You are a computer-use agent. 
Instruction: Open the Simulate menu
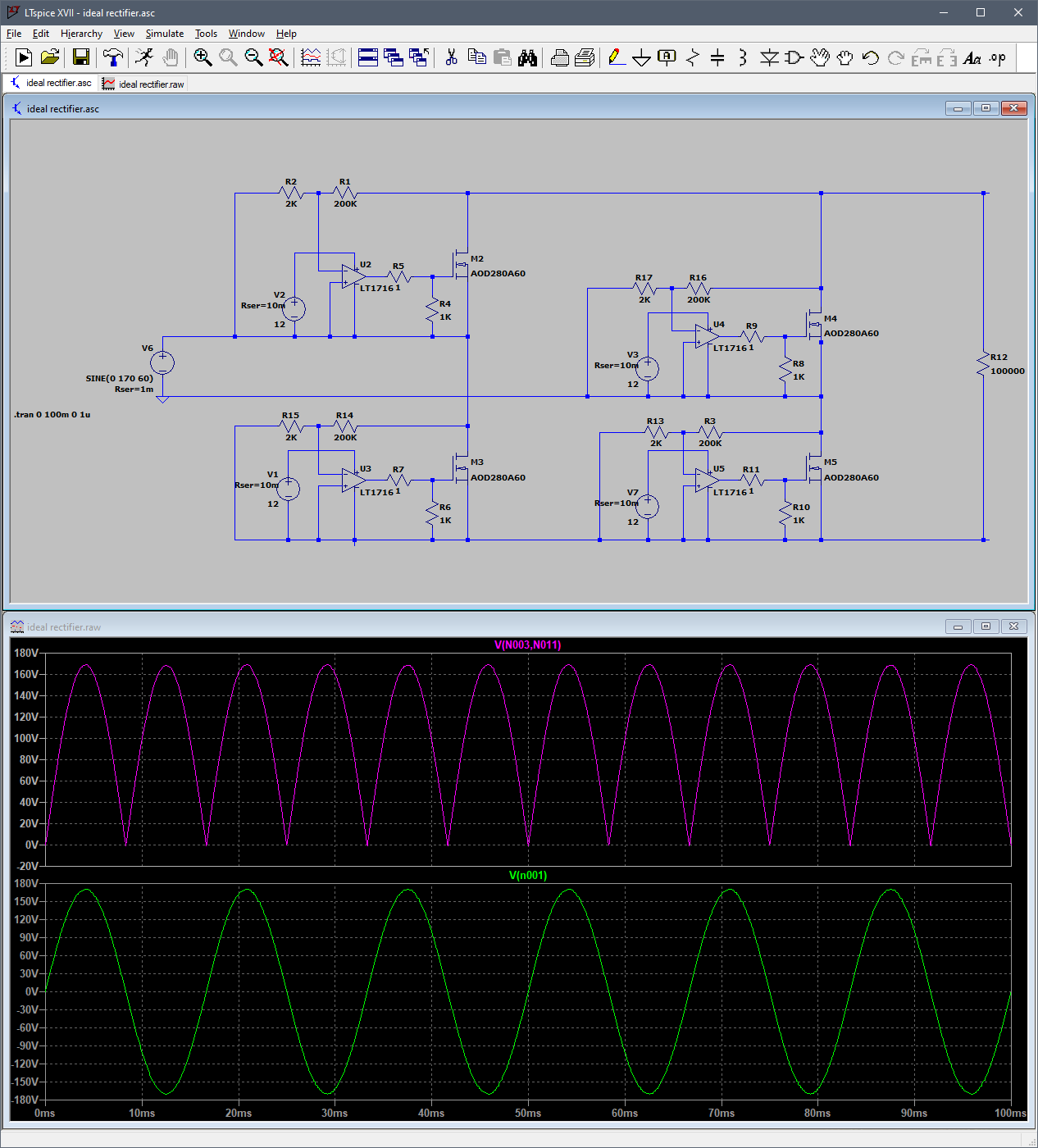click(165, 34)
